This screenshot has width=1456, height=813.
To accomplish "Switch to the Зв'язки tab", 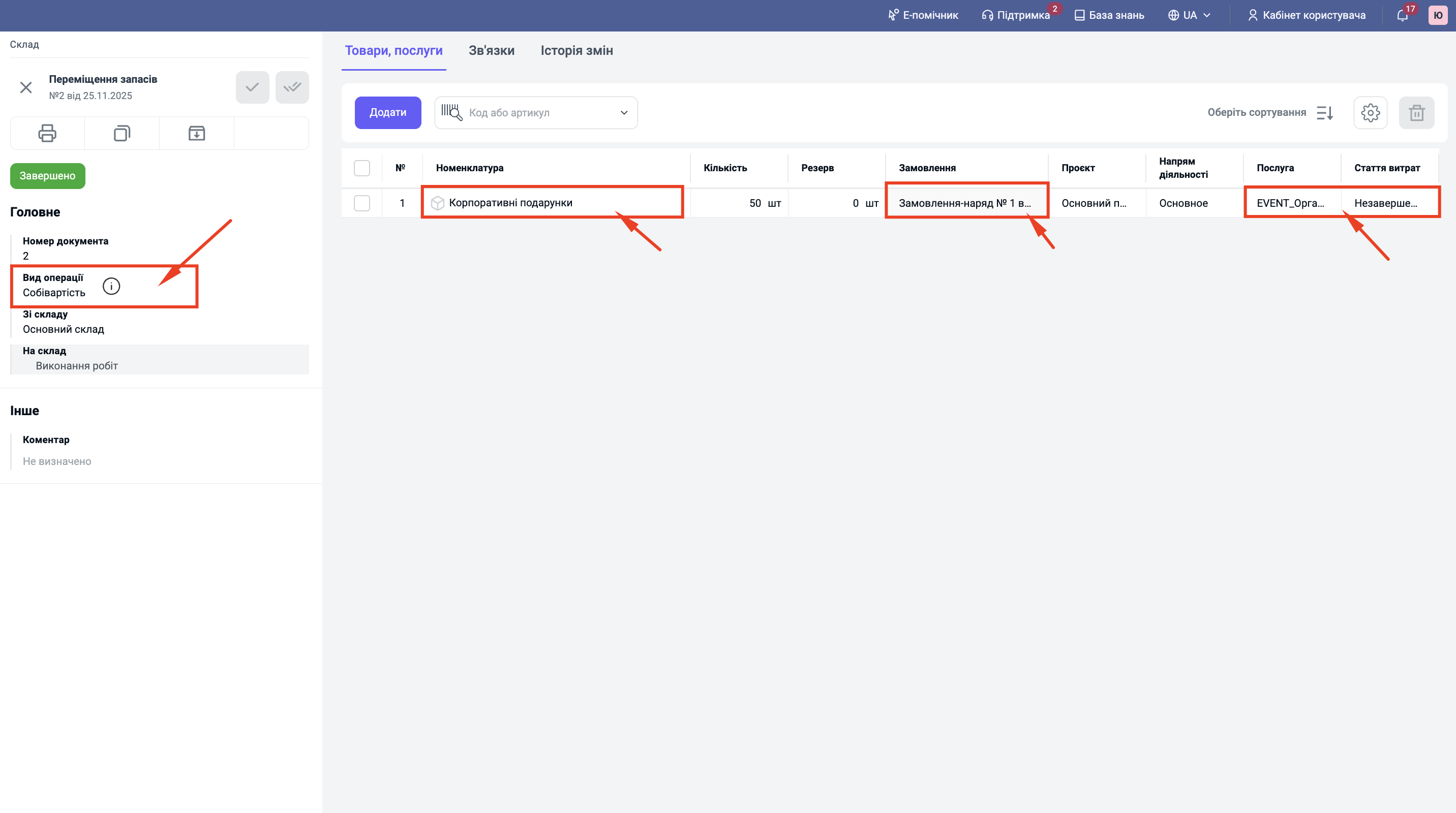I will 491,51.
